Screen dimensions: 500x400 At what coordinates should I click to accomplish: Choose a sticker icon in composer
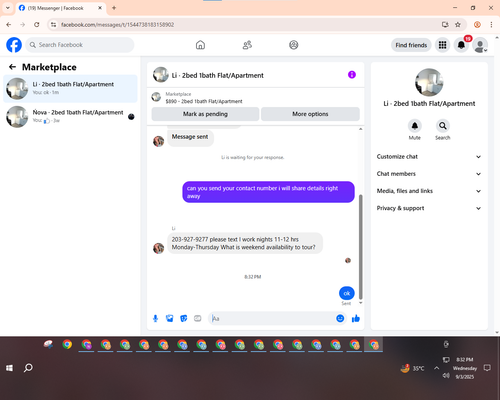pos(184,319)
